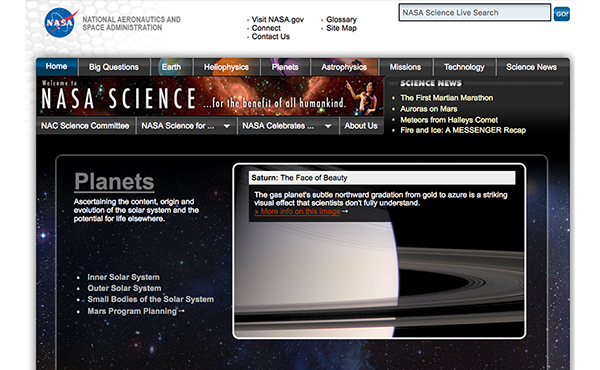
Task: Open the Visit NASA.gov link
Action: coord(277,20)
